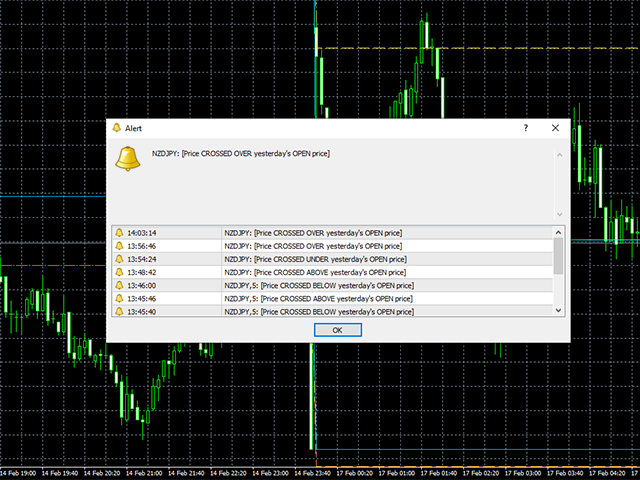Click the alert history list scroll-up arrow
Viewport: 640px width, 480px height.
pos(558,232)
